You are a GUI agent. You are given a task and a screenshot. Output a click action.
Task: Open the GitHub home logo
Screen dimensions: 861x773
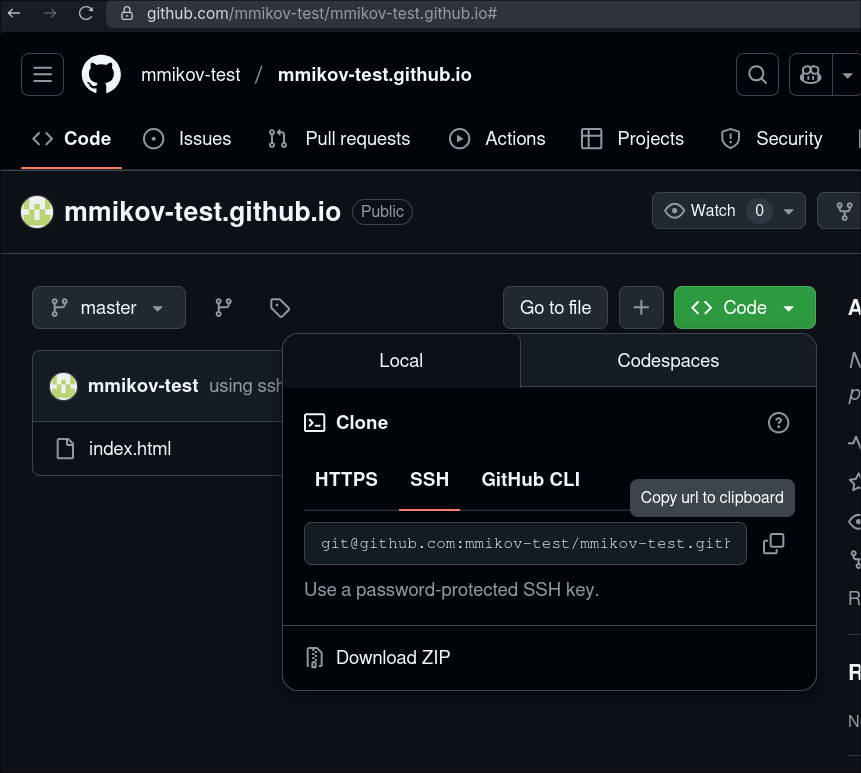101,75
